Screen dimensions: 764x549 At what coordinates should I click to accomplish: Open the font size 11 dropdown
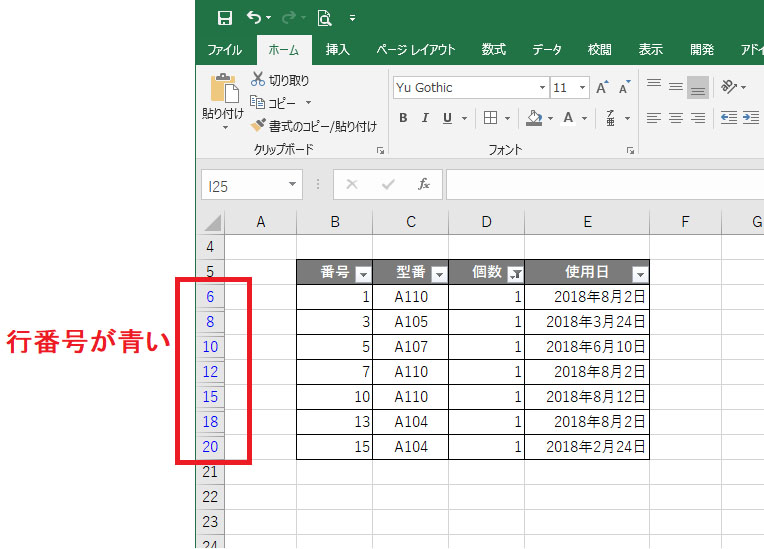(x=582, y=88)
